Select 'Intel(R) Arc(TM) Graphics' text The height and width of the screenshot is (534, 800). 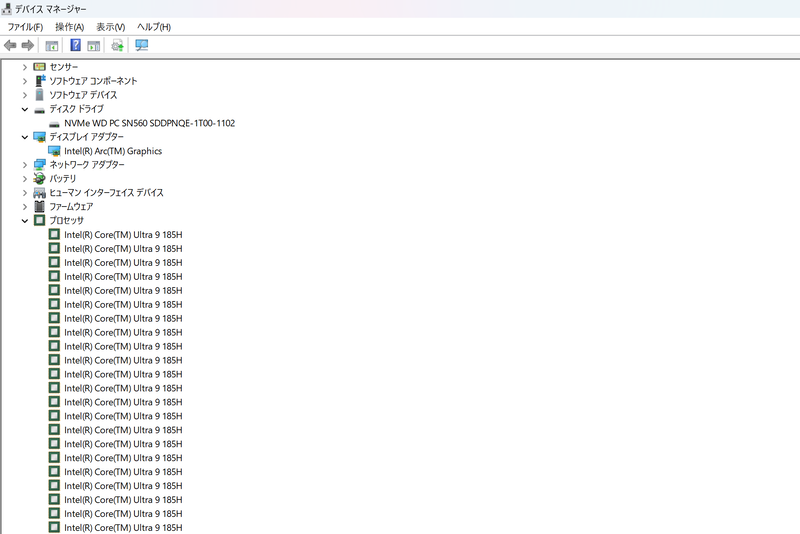click(x=113, y=151)
